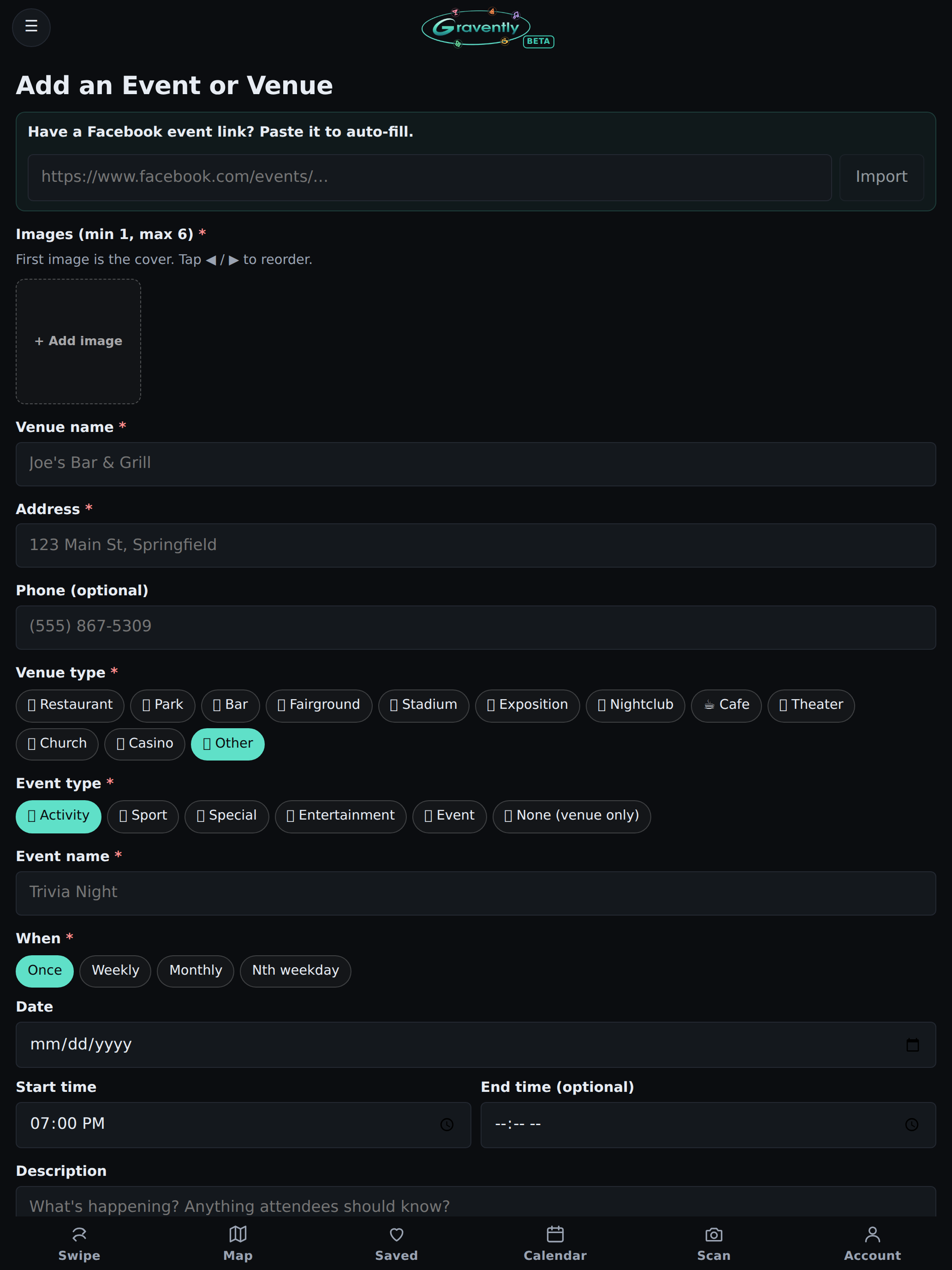This screenshot has height=1270, width=952.
Task: Pick the Nightclub venue type
Action: pyautogui.click(x=635, y=705)
